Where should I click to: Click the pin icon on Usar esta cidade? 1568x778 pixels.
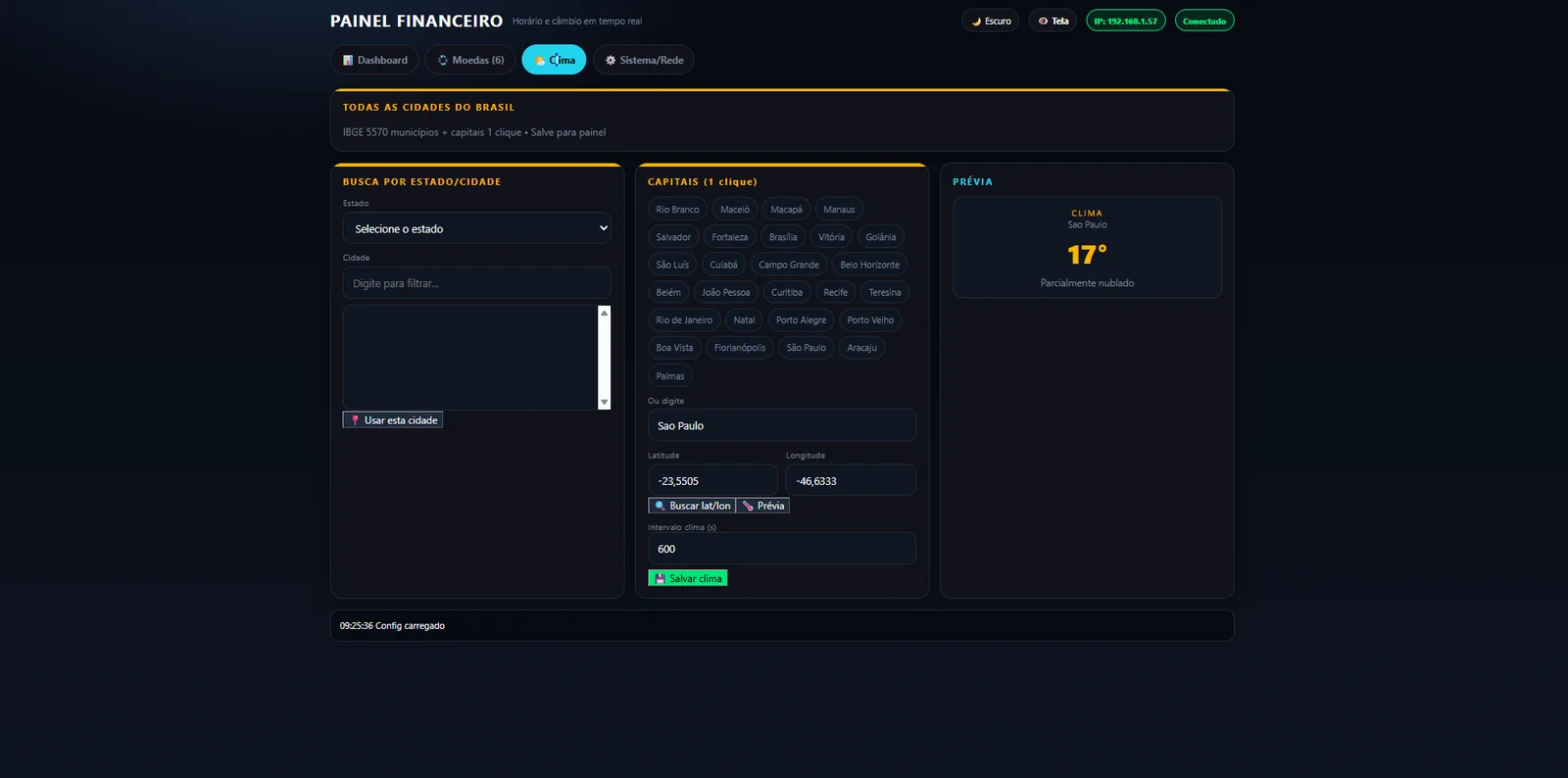tap(354, 420)
